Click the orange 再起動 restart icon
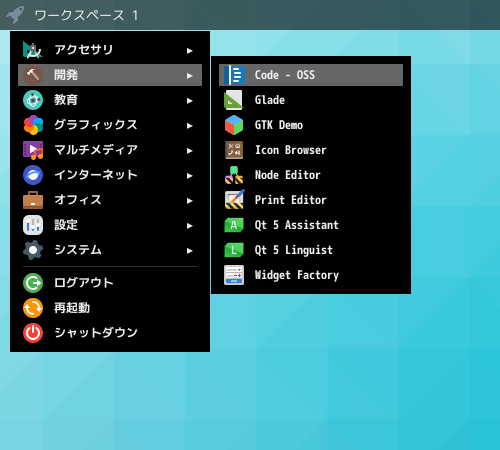The height and width of the screenshot is (450, 500). tap(33, 308)
